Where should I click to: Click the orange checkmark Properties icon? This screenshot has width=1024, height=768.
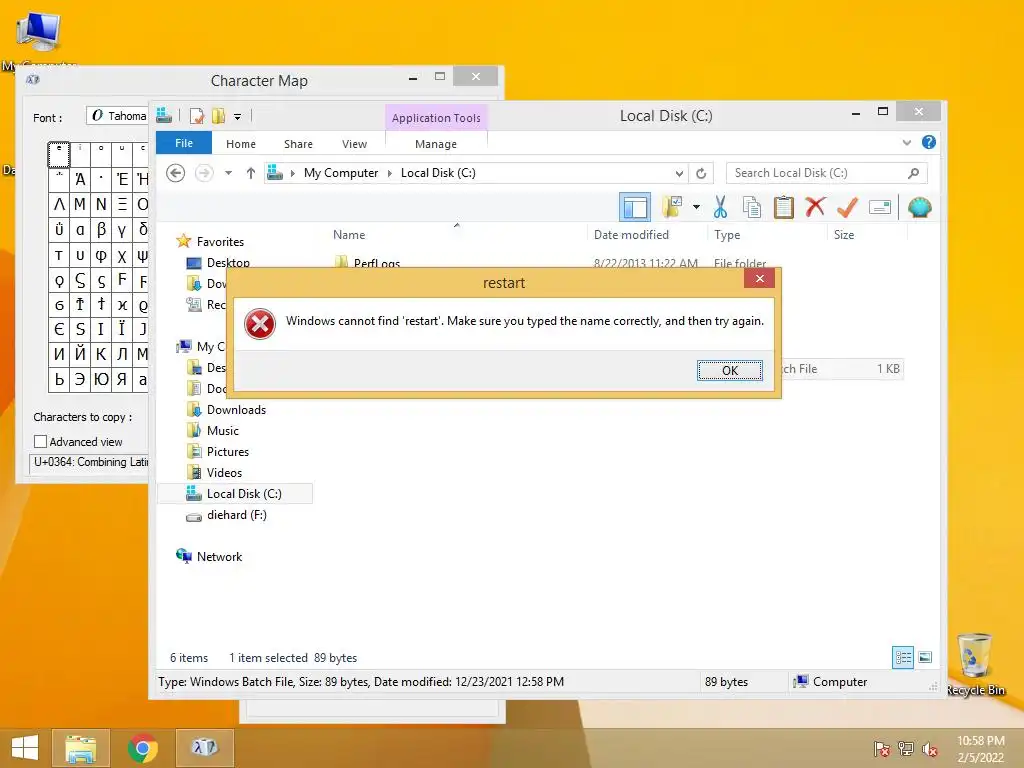point(847,208)
